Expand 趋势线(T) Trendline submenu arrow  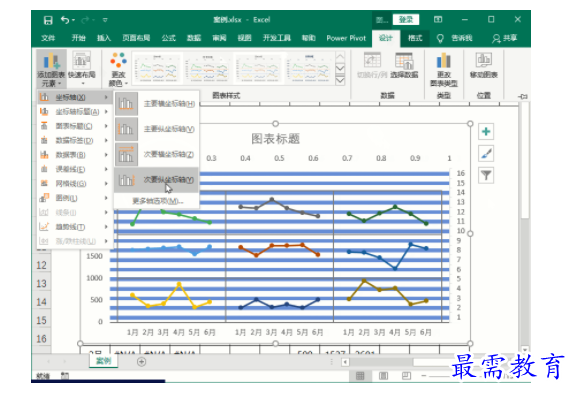106,227
